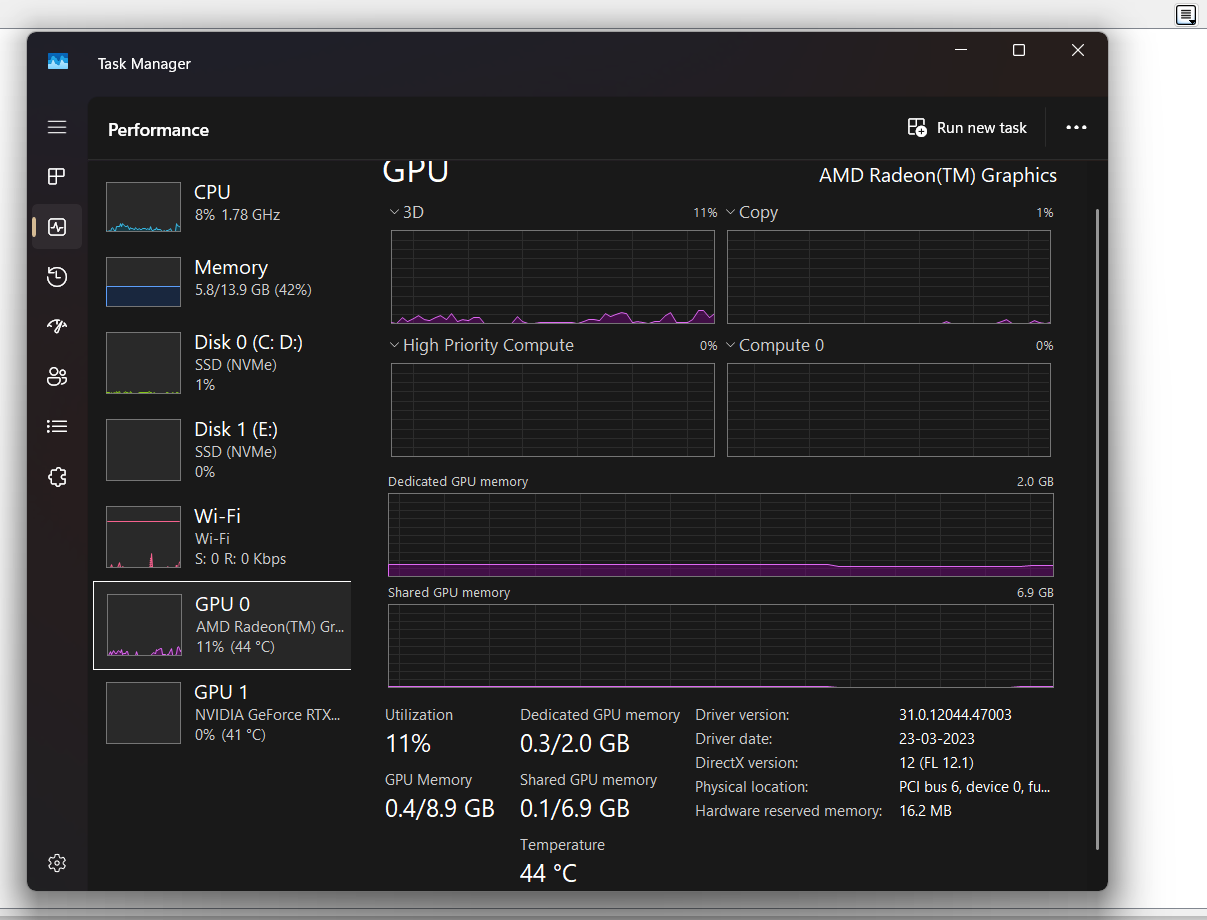
Task: Select the CPU performance entry
Action: click(x=222, y=208)
